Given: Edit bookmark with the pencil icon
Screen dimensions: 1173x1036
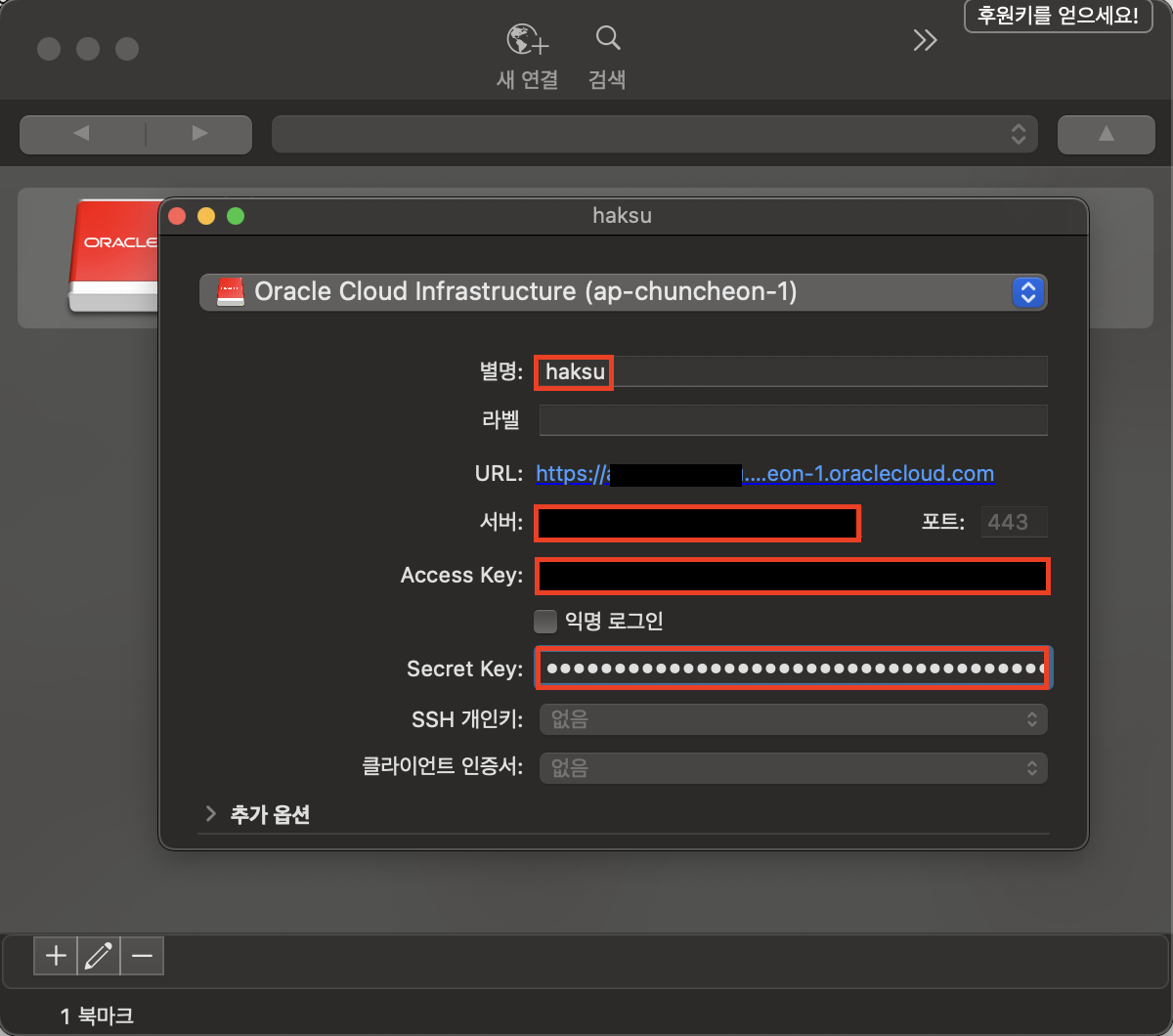Looking at the screenshot, I should click(99, 955).
